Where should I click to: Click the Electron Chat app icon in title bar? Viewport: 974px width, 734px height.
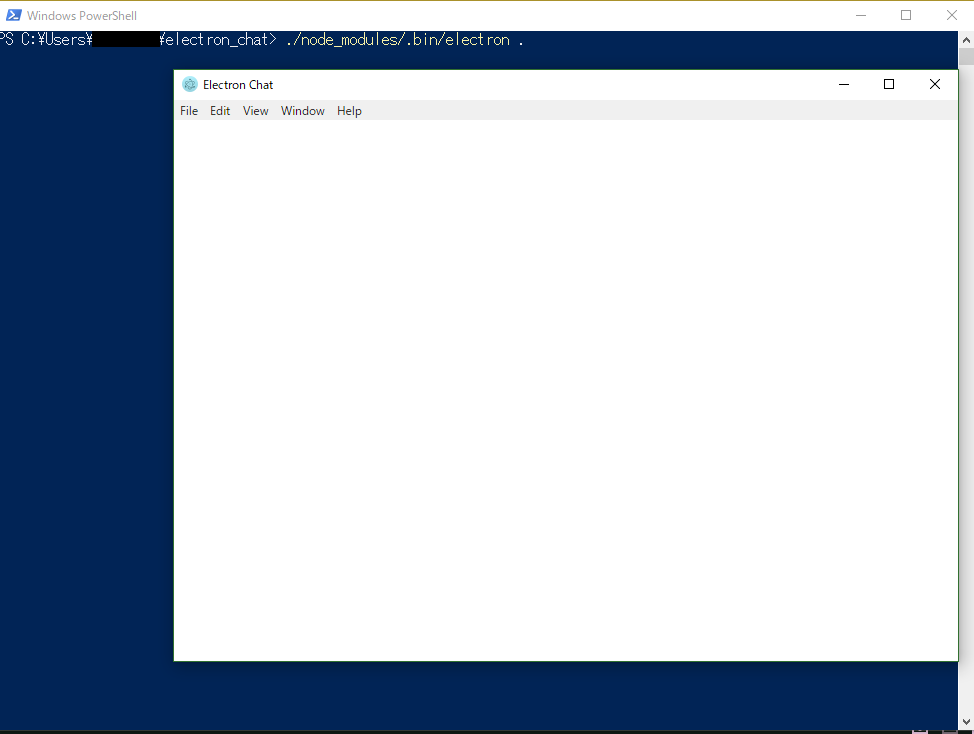pyautogui.click(x=190, y=85)
